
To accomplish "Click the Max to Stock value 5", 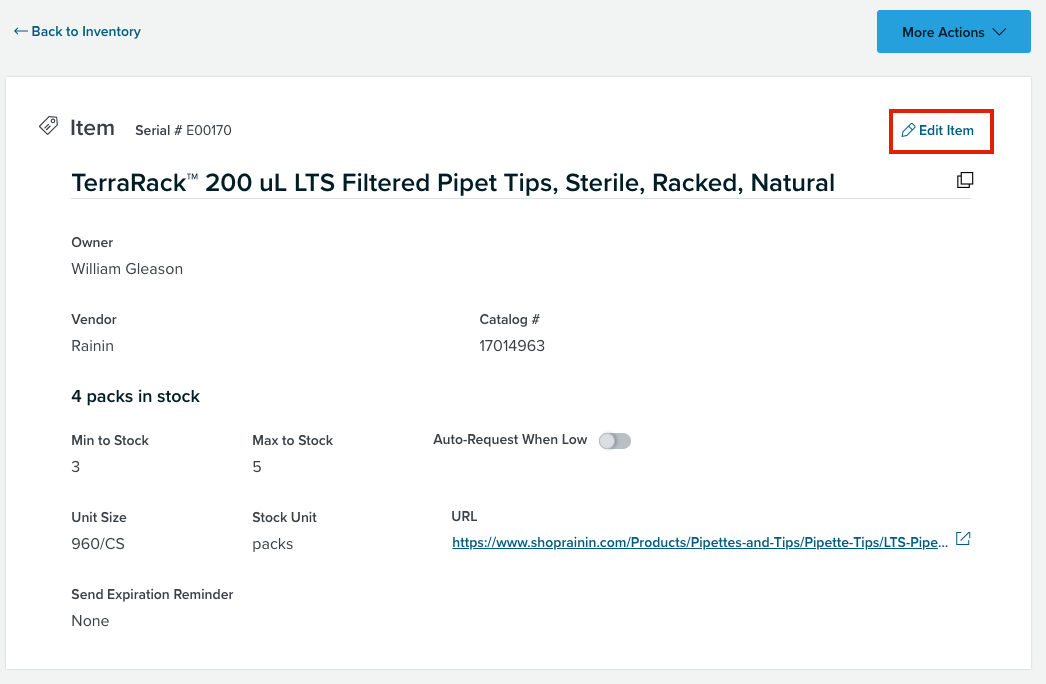I will pyautogui.click(x=257, y=466).
